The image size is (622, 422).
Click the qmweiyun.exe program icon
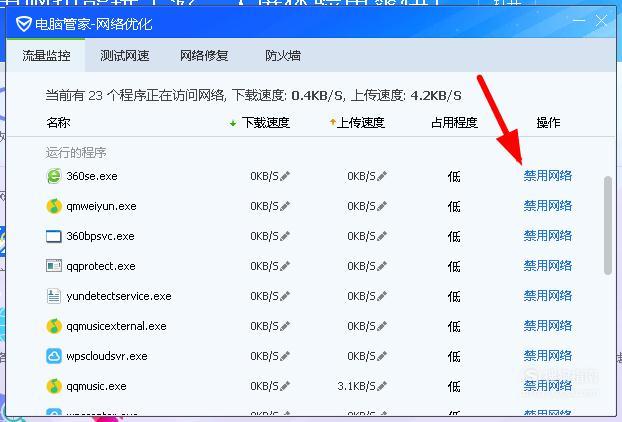tap(54, 206)
